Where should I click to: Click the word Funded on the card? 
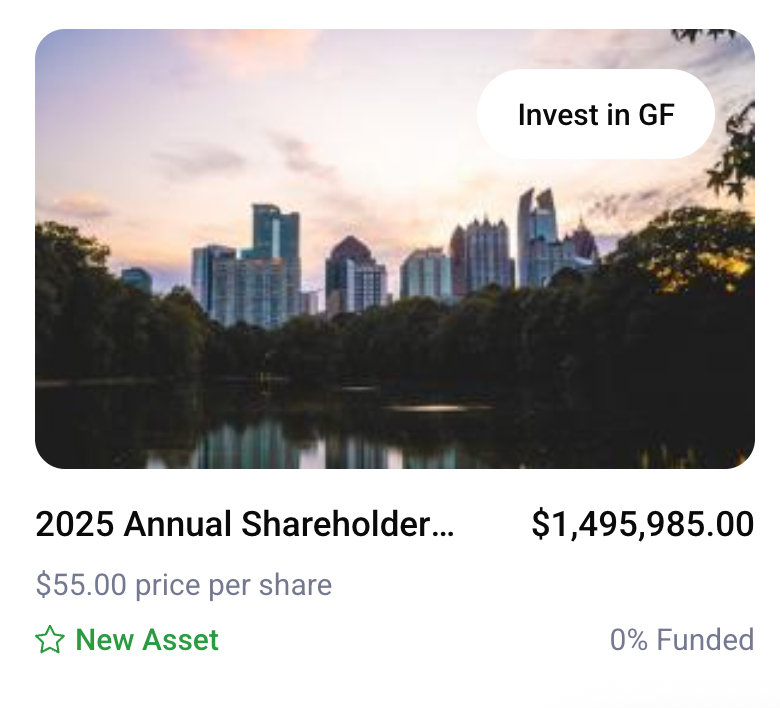tap(705, 640)
